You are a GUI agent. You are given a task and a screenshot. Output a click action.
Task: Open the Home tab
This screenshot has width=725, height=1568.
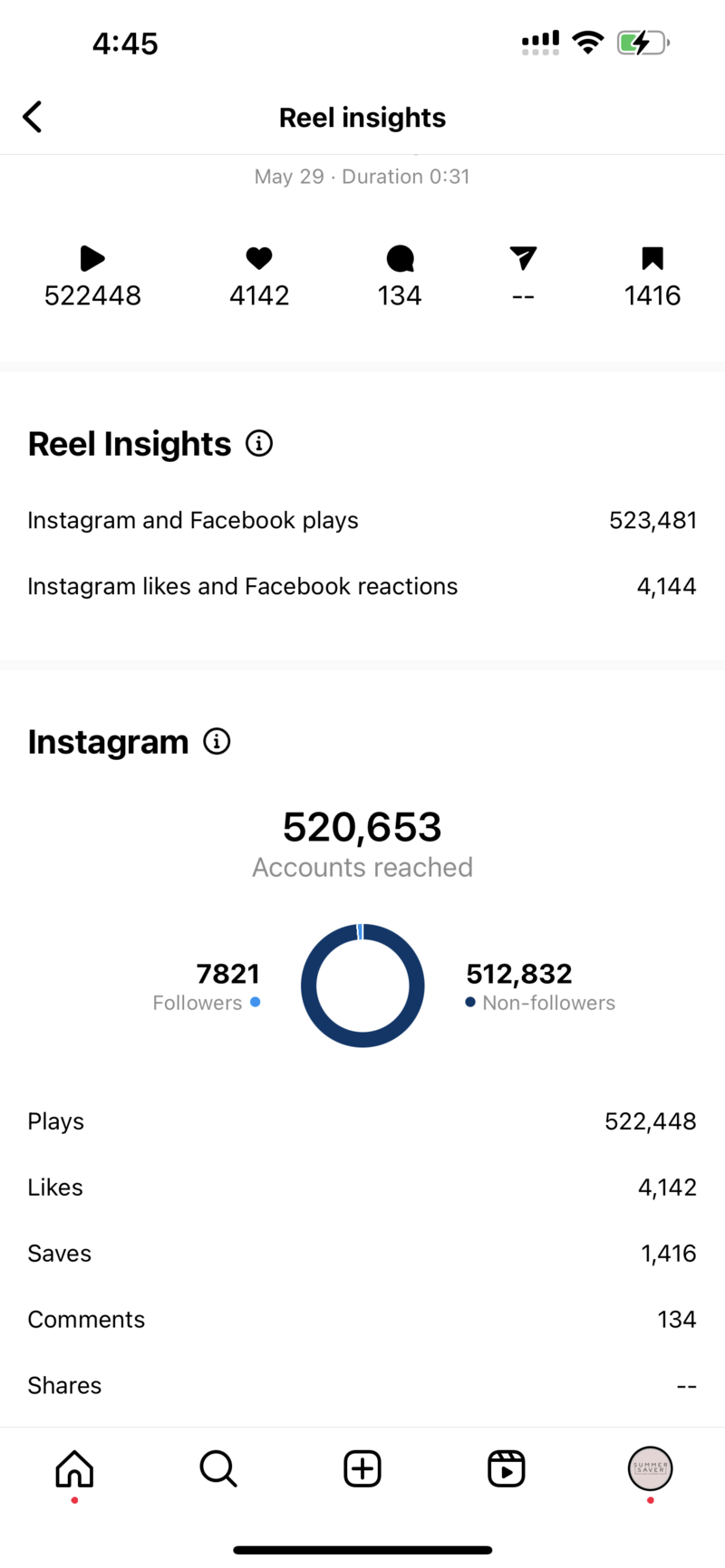[x=74, y=1468]
